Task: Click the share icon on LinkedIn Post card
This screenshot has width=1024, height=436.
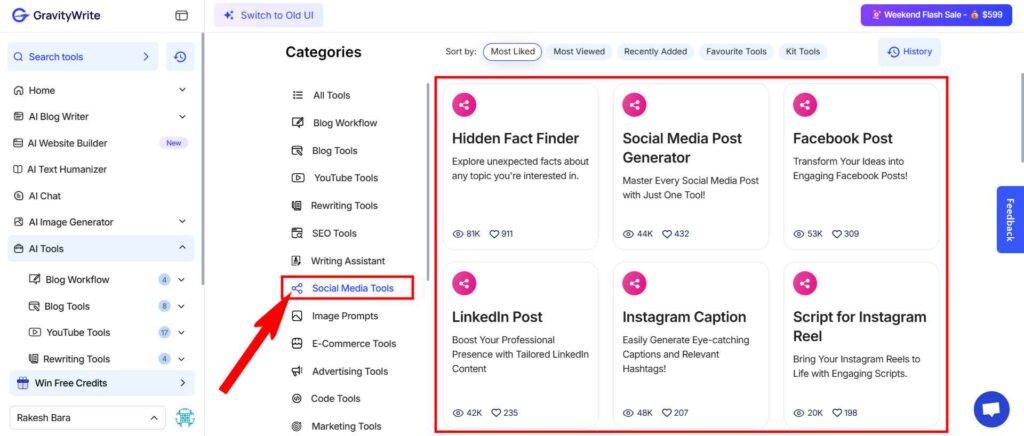Action: point(464,283)
